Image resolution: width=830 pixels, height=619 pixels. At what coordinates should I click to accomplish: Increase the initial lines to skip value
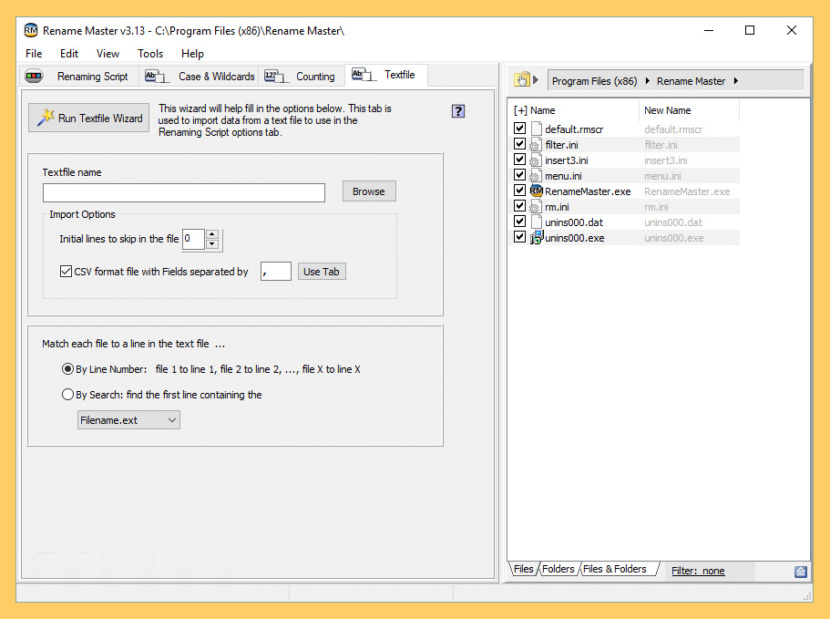[x=212, y=234]
